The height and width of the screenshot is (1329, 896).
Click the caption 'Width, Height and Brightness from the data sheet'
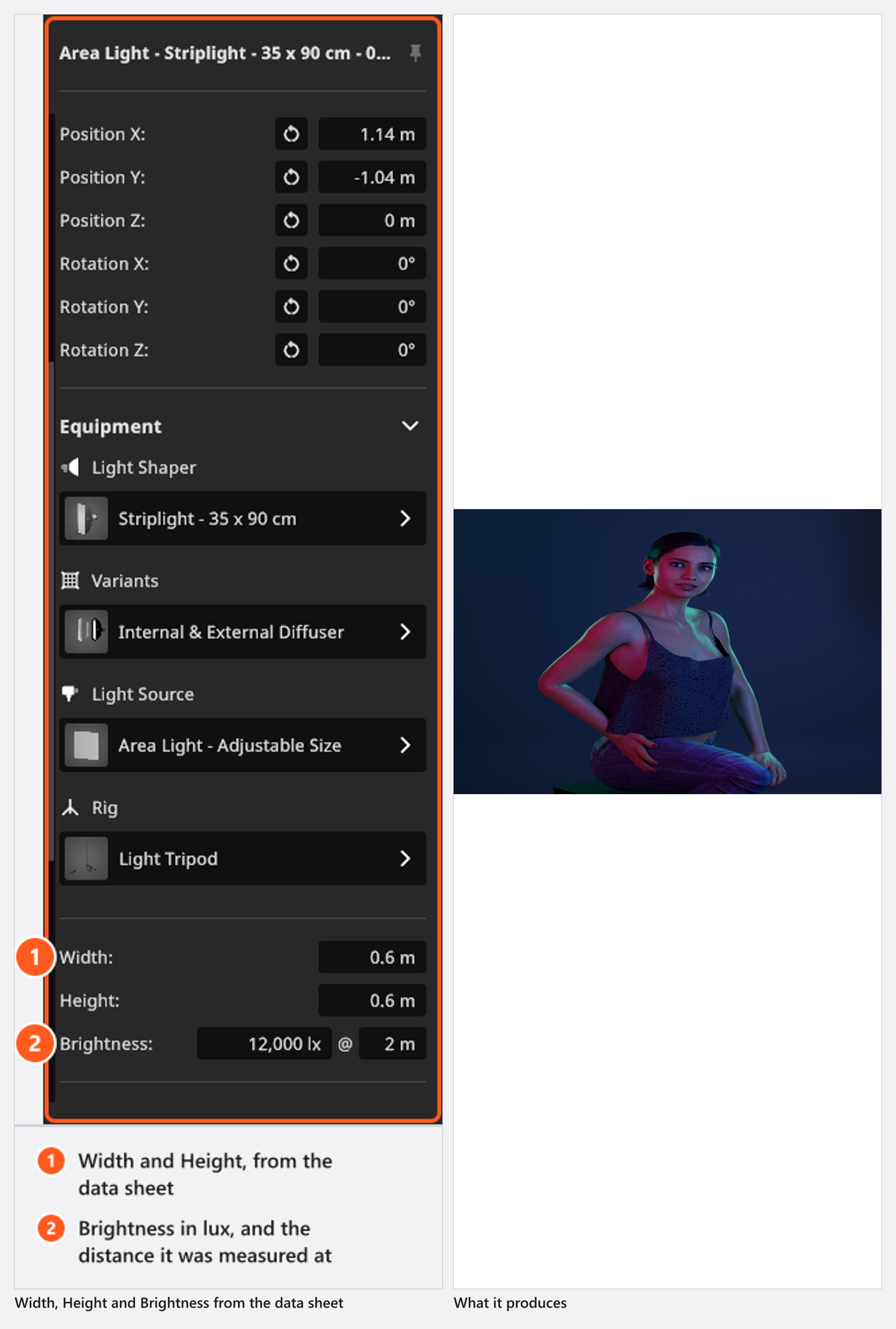click(179, 1303)
